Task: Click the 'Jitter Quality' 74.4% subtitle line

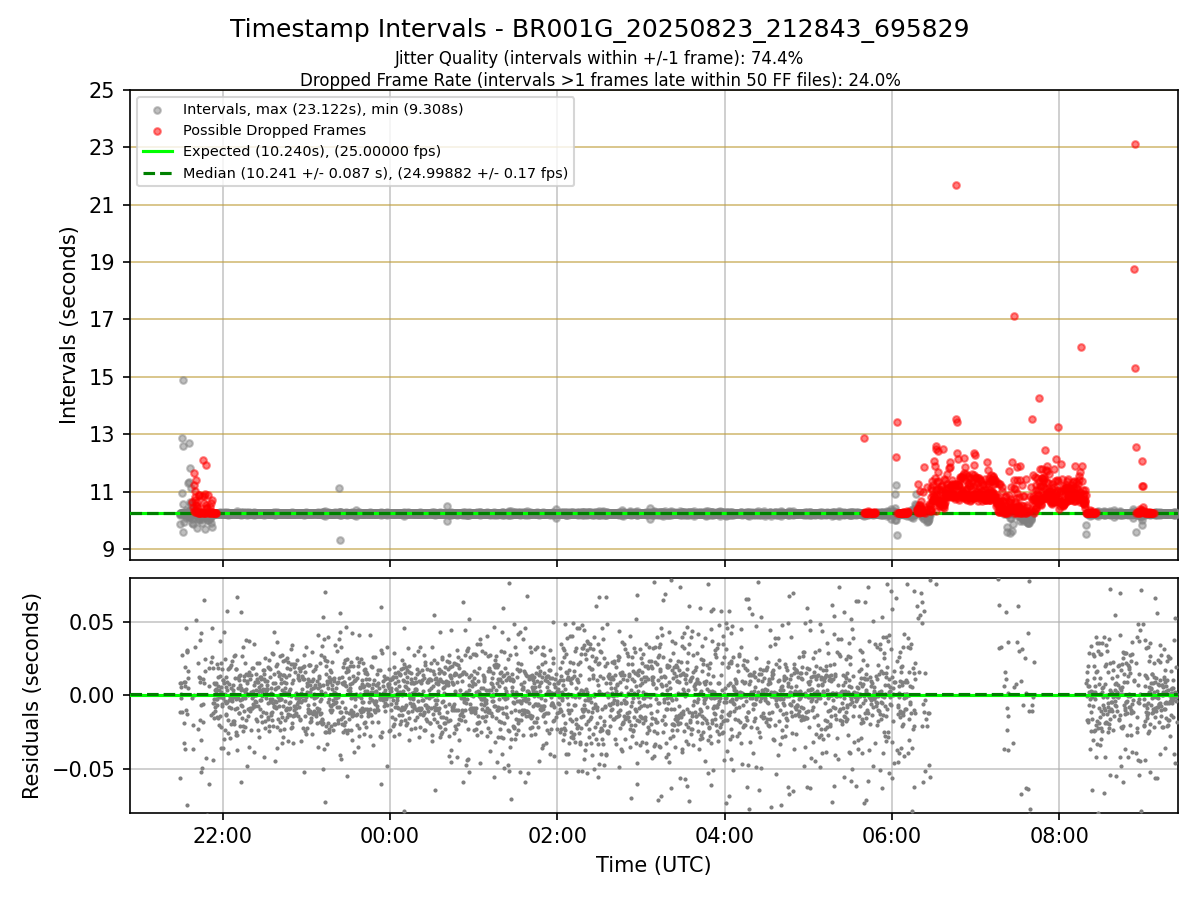Action: tap(599, 58)
